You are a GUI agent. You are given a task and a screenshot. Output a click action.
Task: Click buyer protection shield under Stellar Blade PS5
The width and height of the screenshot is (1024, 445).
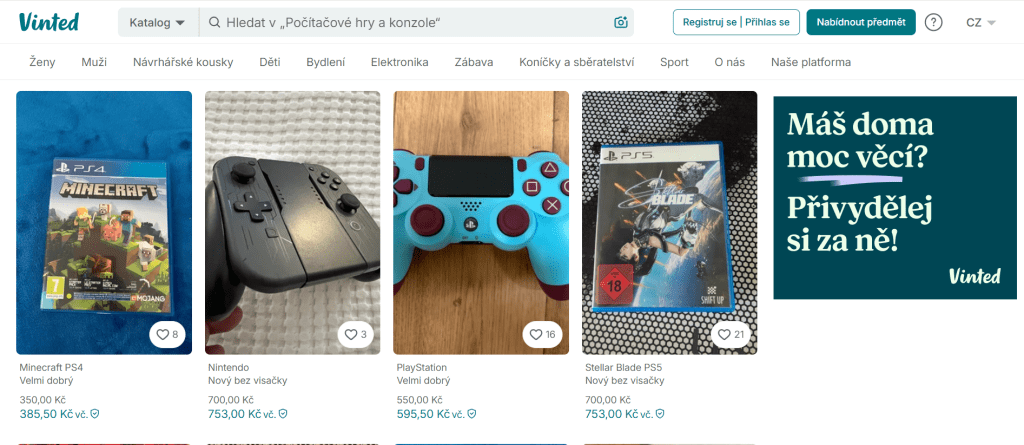coord(660,414)
